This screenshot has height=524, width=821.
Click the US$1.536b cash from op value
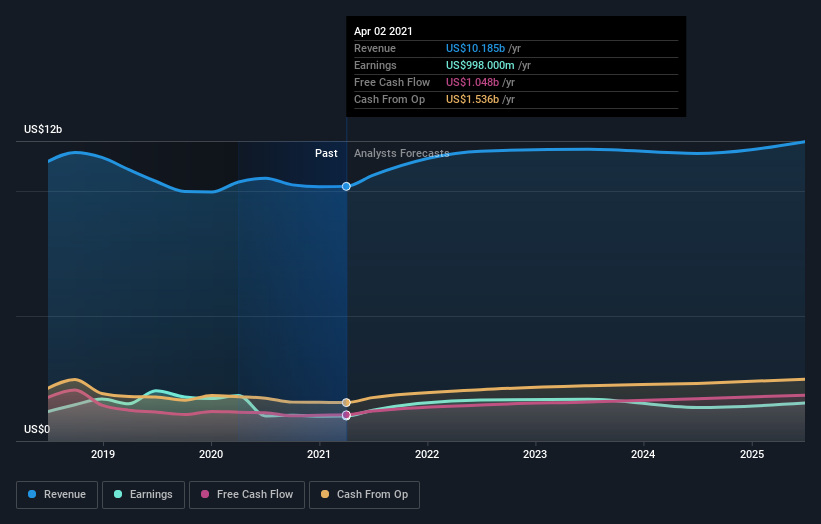tap(472, 99)
